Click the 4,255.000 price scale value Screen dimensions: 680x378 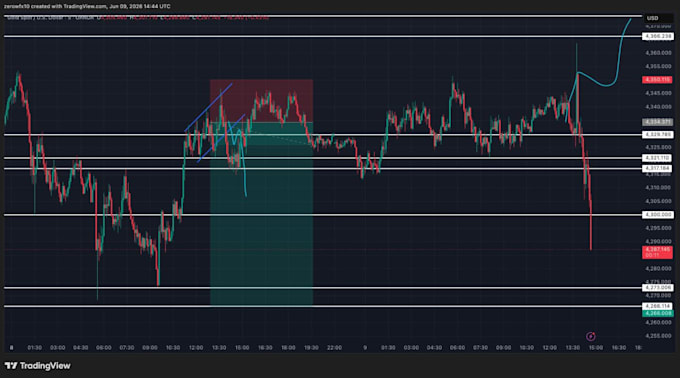pyautogui.click(x=658, y=336)
